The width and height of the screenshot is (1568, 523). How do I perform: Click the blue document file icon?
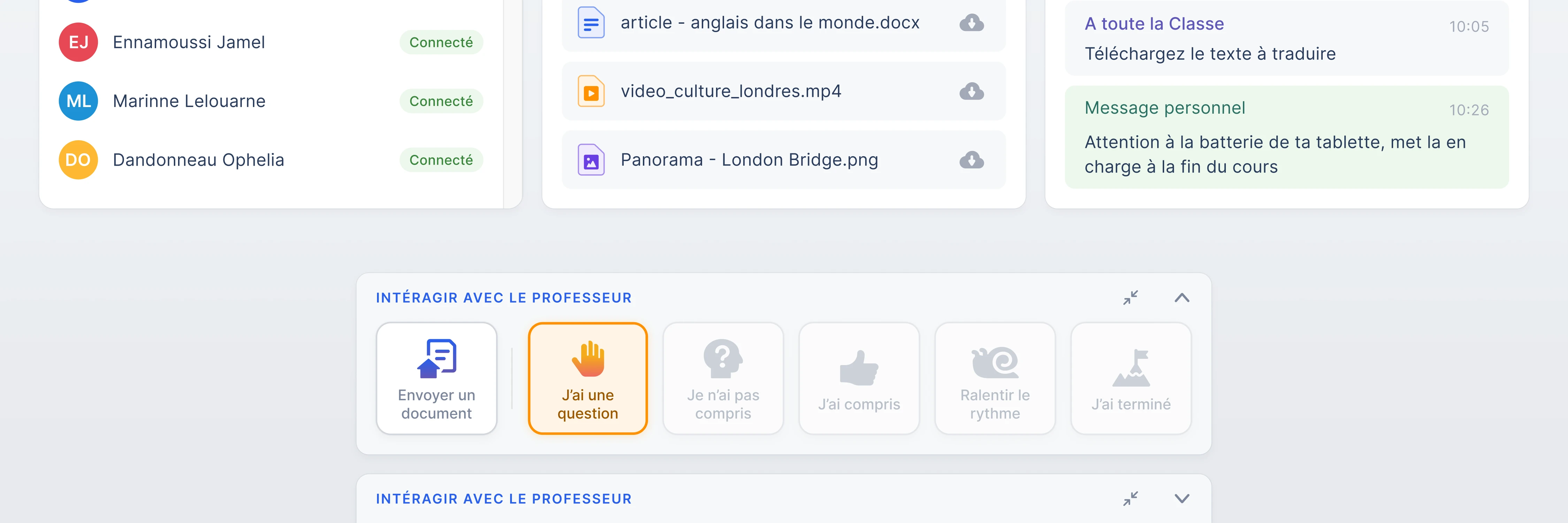pos(590,23)
